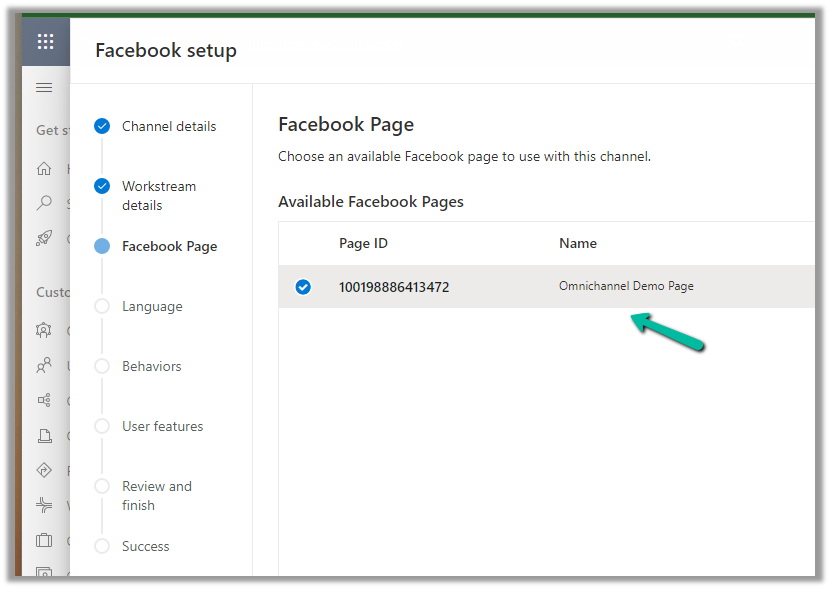This screenshot has width=830, height=589.
Task: Open the User features step
Action: [162, 427]
